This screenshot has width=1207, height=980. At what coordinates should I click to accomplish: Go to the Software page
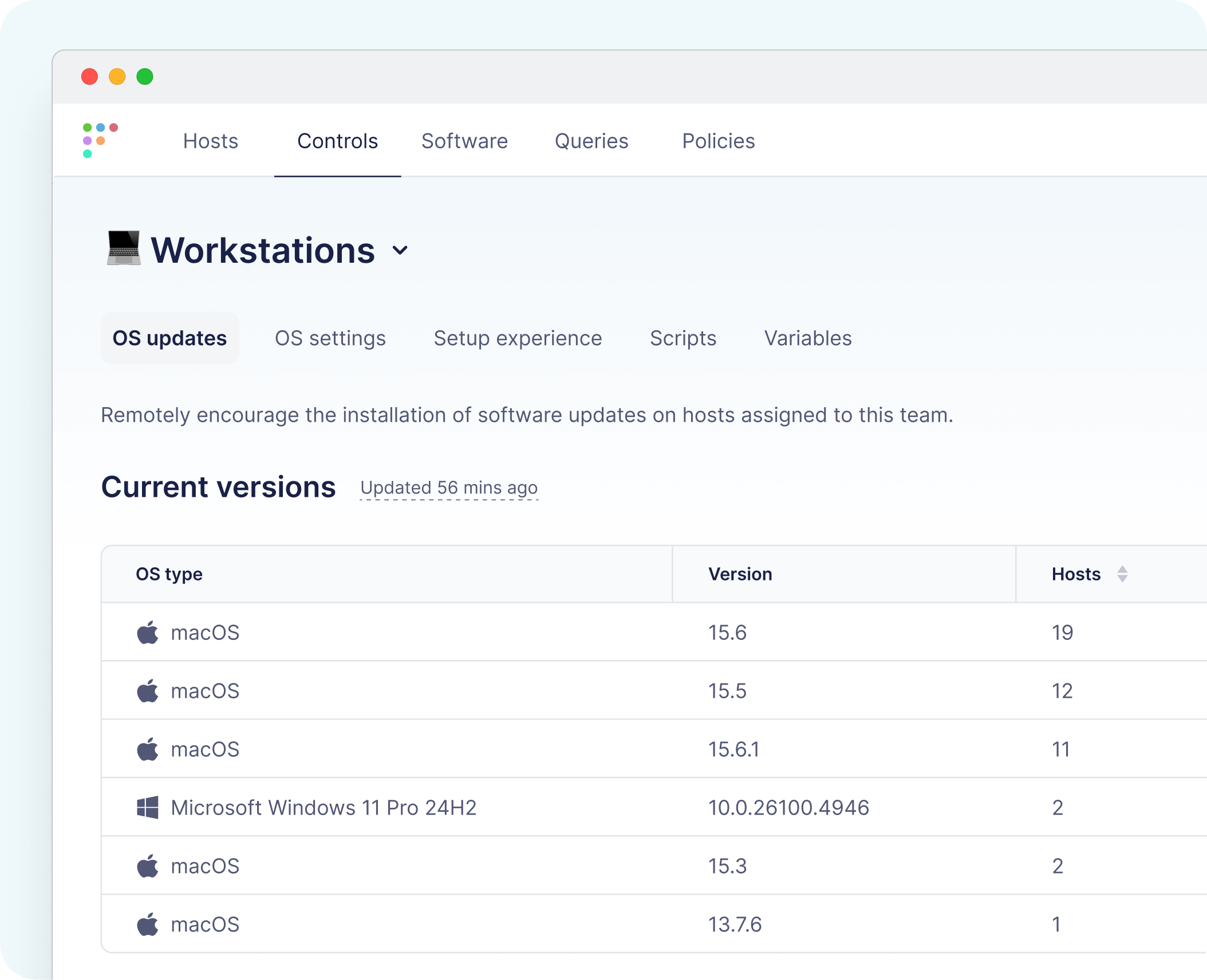click(464, 141)
